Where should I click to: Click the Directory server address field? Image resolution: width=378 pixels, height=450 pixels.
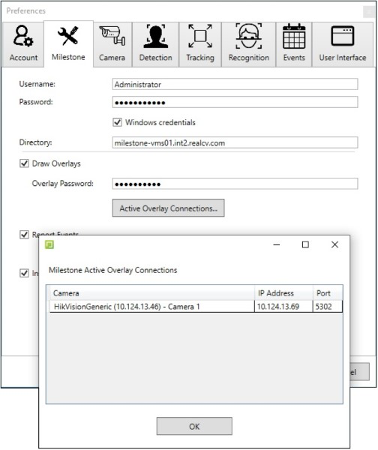pyautogui.click(x=235, y=143)
